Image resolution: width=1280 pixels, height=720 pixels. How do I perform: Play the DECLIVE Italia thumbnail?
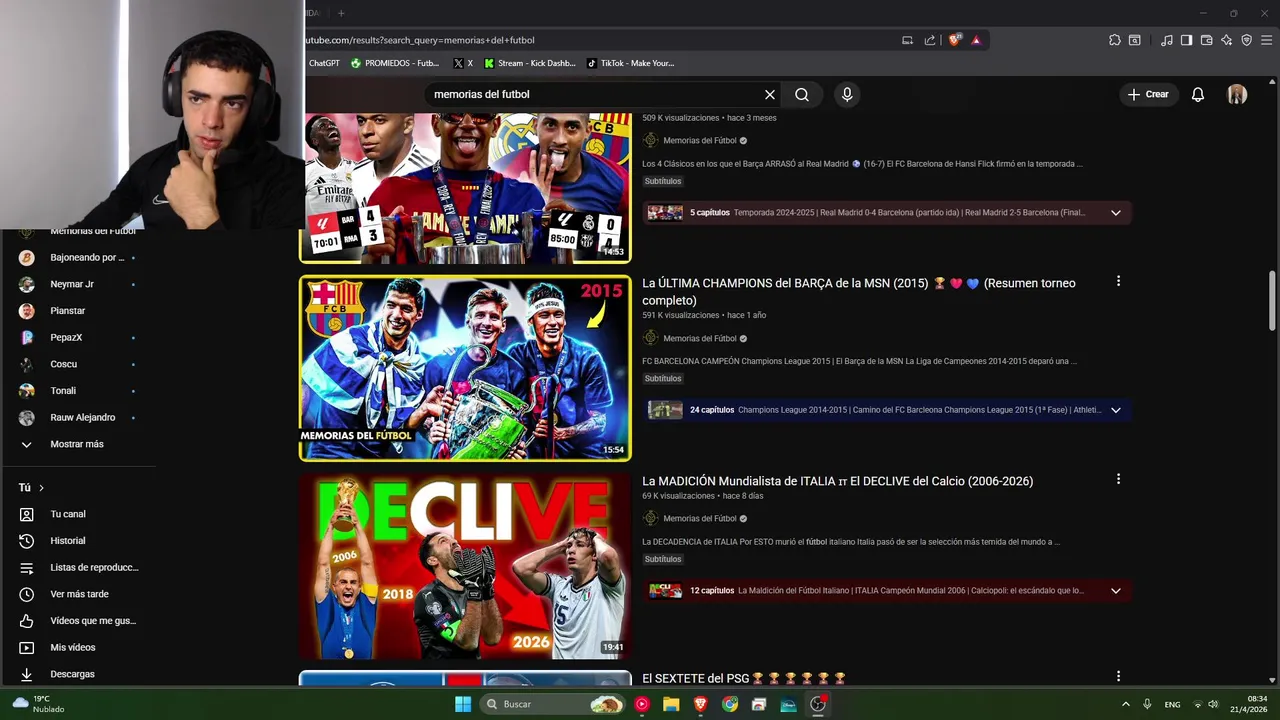(x=465, y=566)
